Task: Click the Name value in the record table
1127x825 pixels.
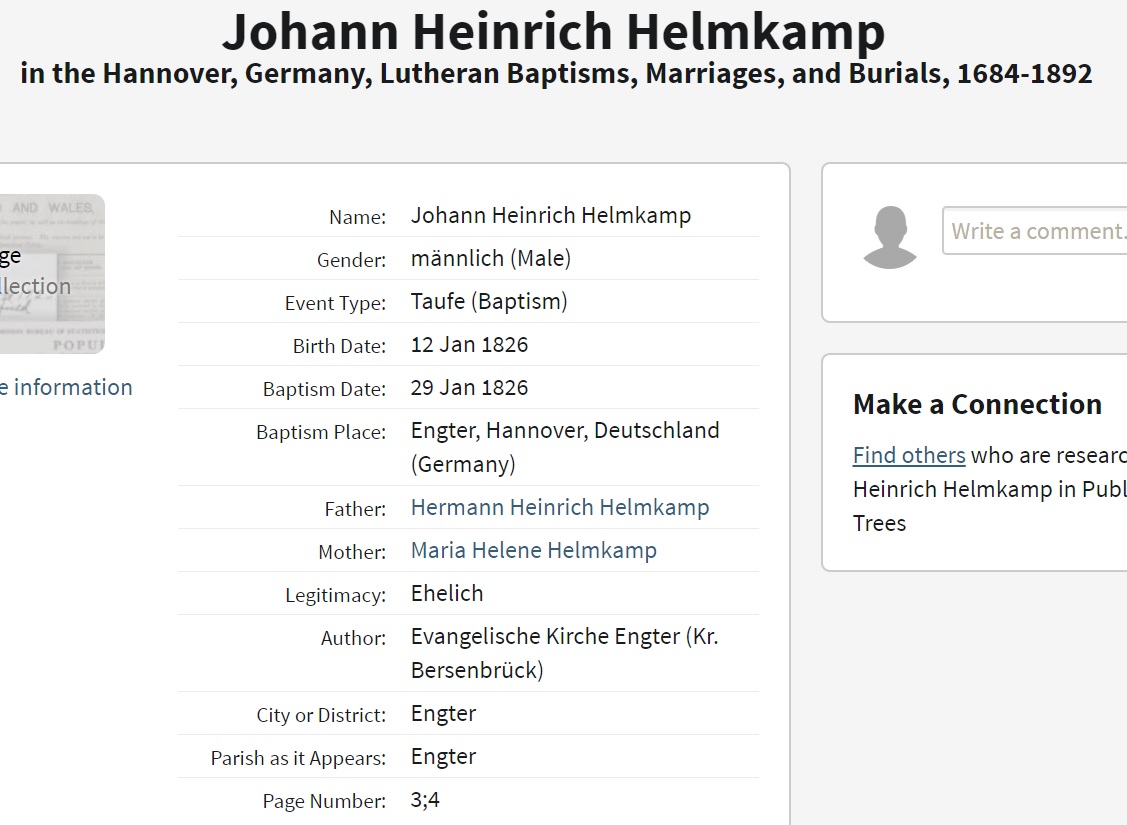Action: (x=550, y=216)
